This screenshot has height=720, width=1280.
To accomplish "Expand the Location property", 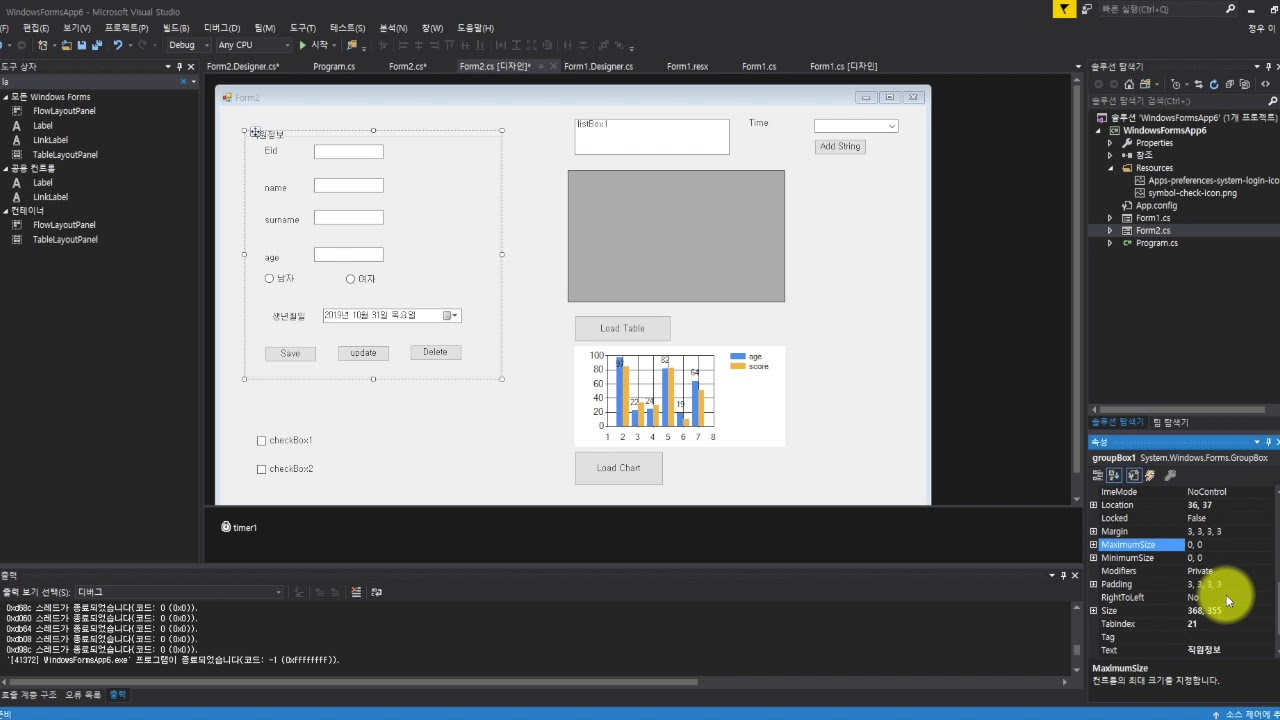I will 1093,505.
